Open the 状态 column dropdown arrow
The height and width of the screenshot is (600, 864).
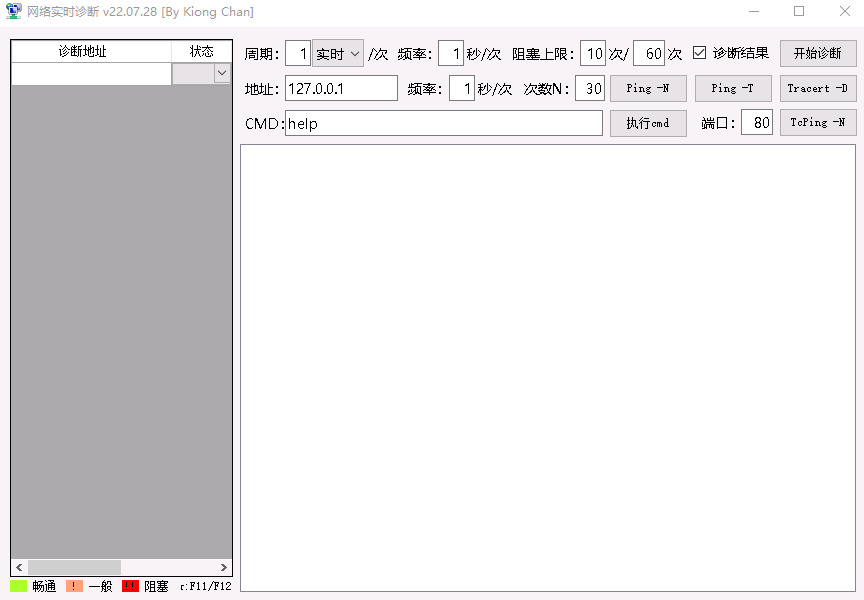click(222, 73)
